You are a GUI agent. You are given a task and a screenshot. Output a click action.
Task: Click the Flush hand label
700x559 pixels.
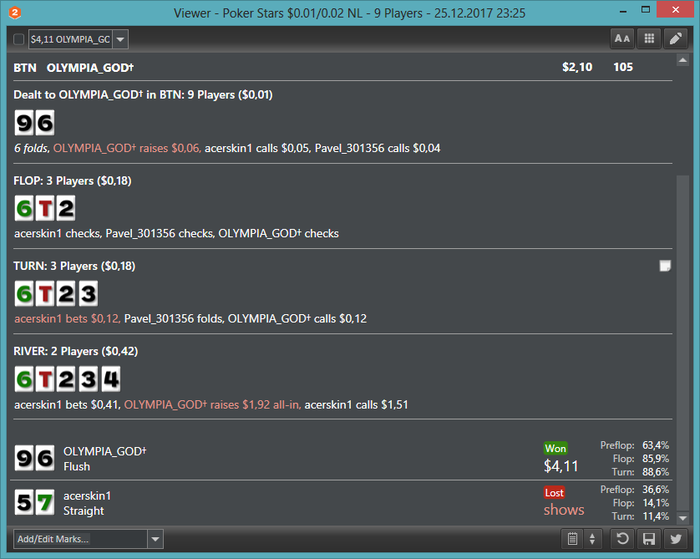tap(77, 467)
